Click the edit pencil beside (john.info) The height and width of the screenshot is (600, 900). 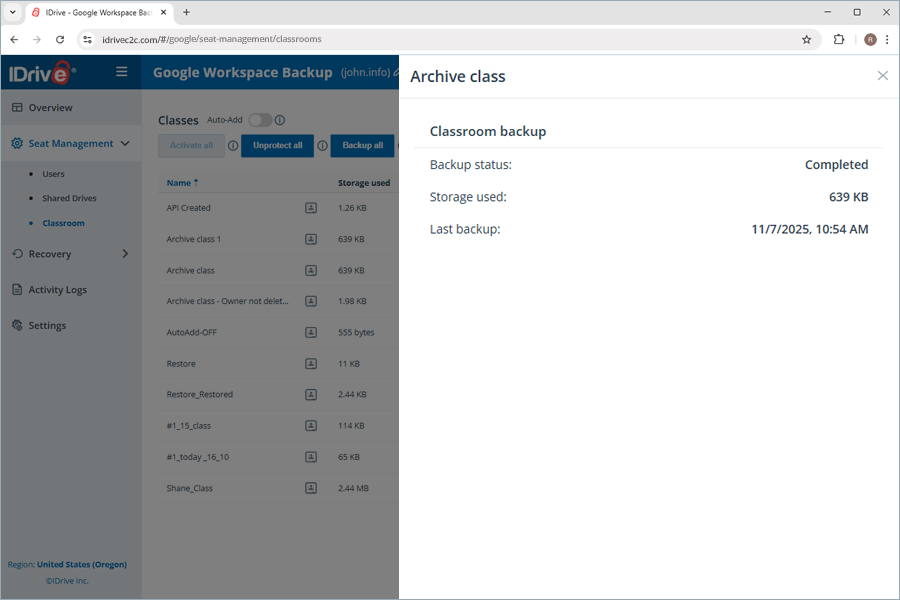(397, 72)
